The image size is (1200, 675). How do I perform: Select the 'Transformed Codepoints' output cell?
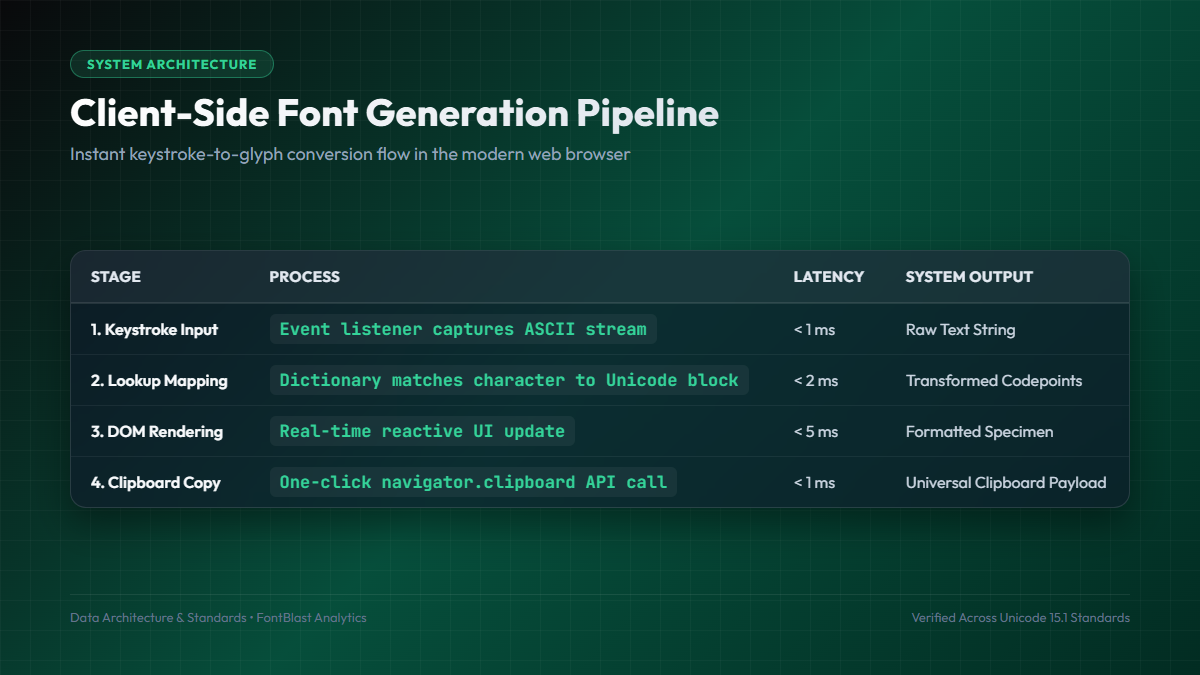point(994,380)
